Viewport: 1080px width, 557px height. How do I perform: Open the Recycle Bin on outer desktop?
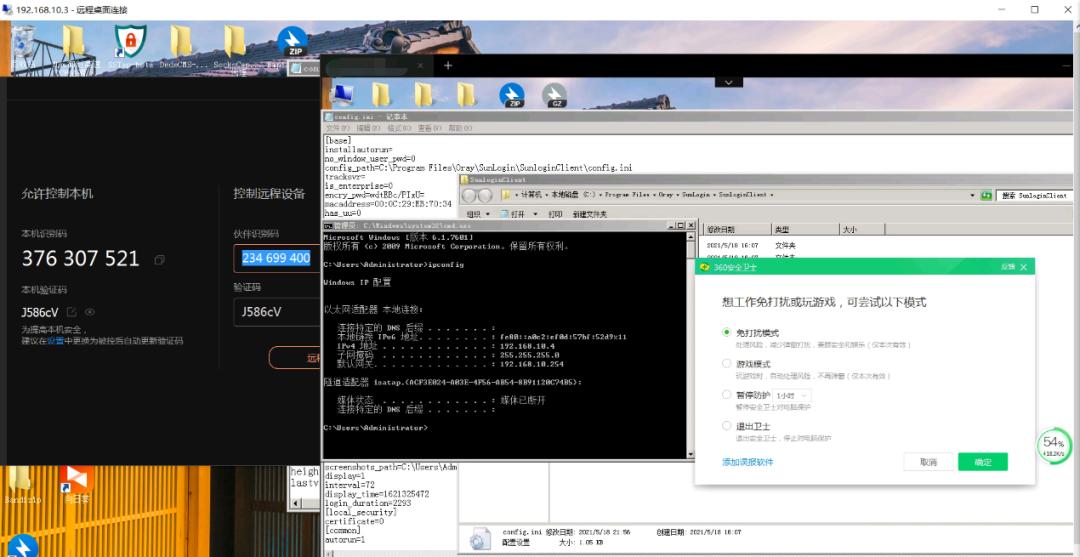click(x=22, y=46)
